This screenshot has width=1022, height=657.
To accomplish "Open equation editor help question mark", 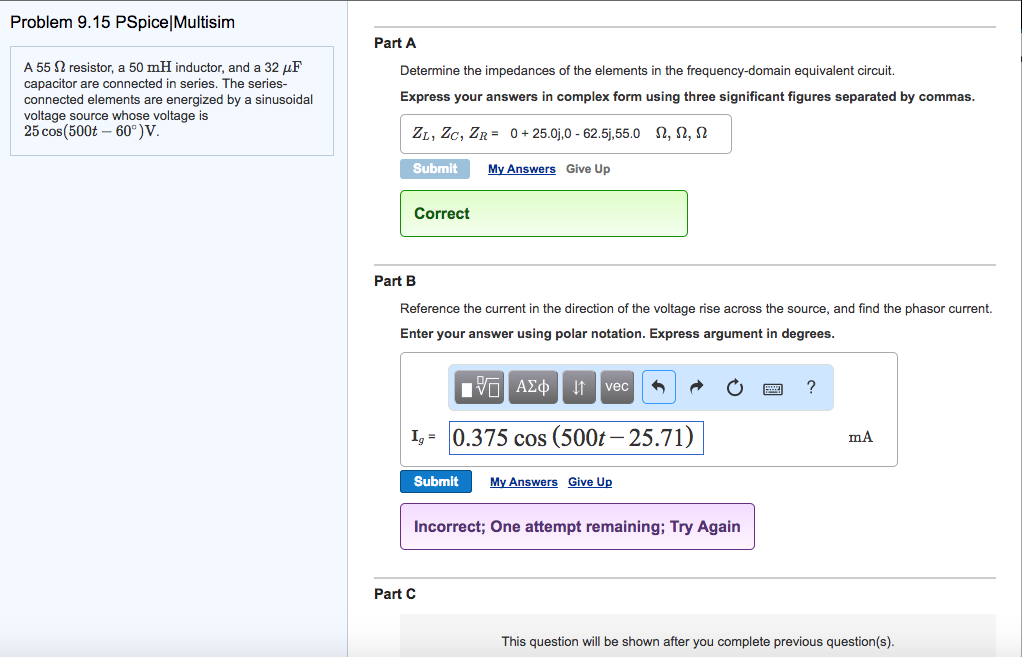I will pos(810,387).
